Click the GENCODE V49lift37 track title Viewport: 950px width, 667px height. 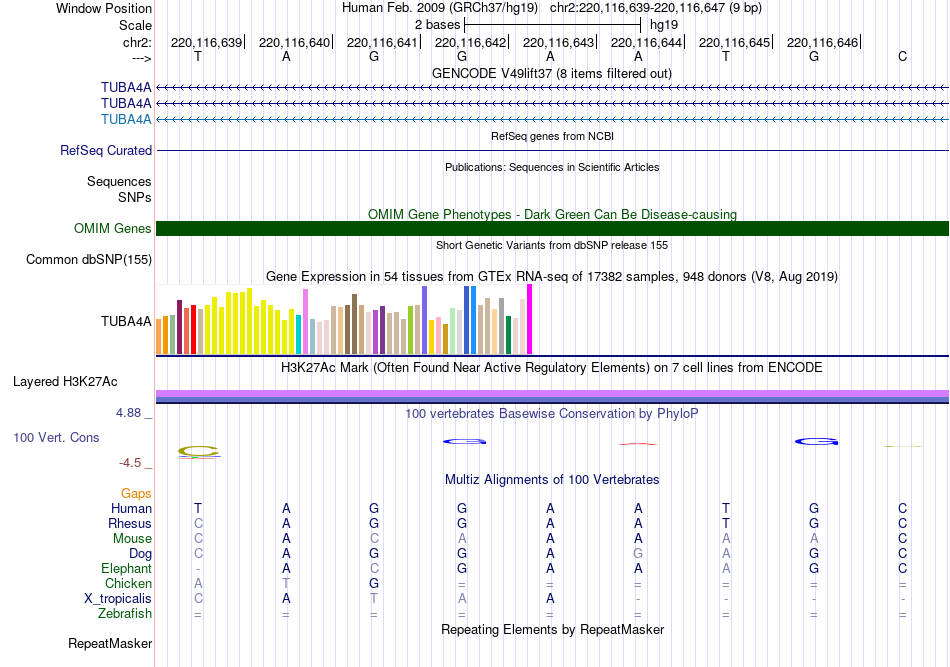tap(552, 73)
